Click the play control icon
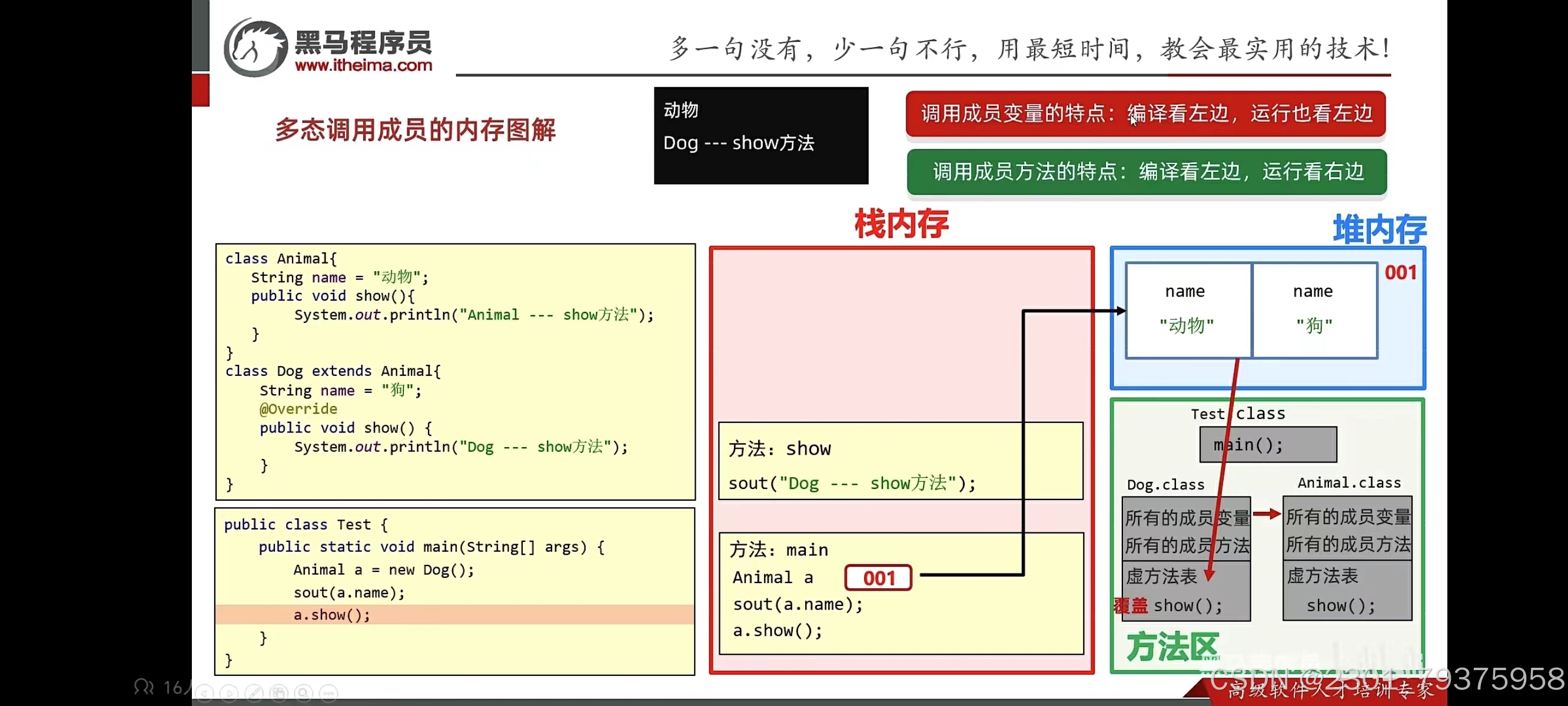Screen dimensions: 1568x706 [230, 694]
